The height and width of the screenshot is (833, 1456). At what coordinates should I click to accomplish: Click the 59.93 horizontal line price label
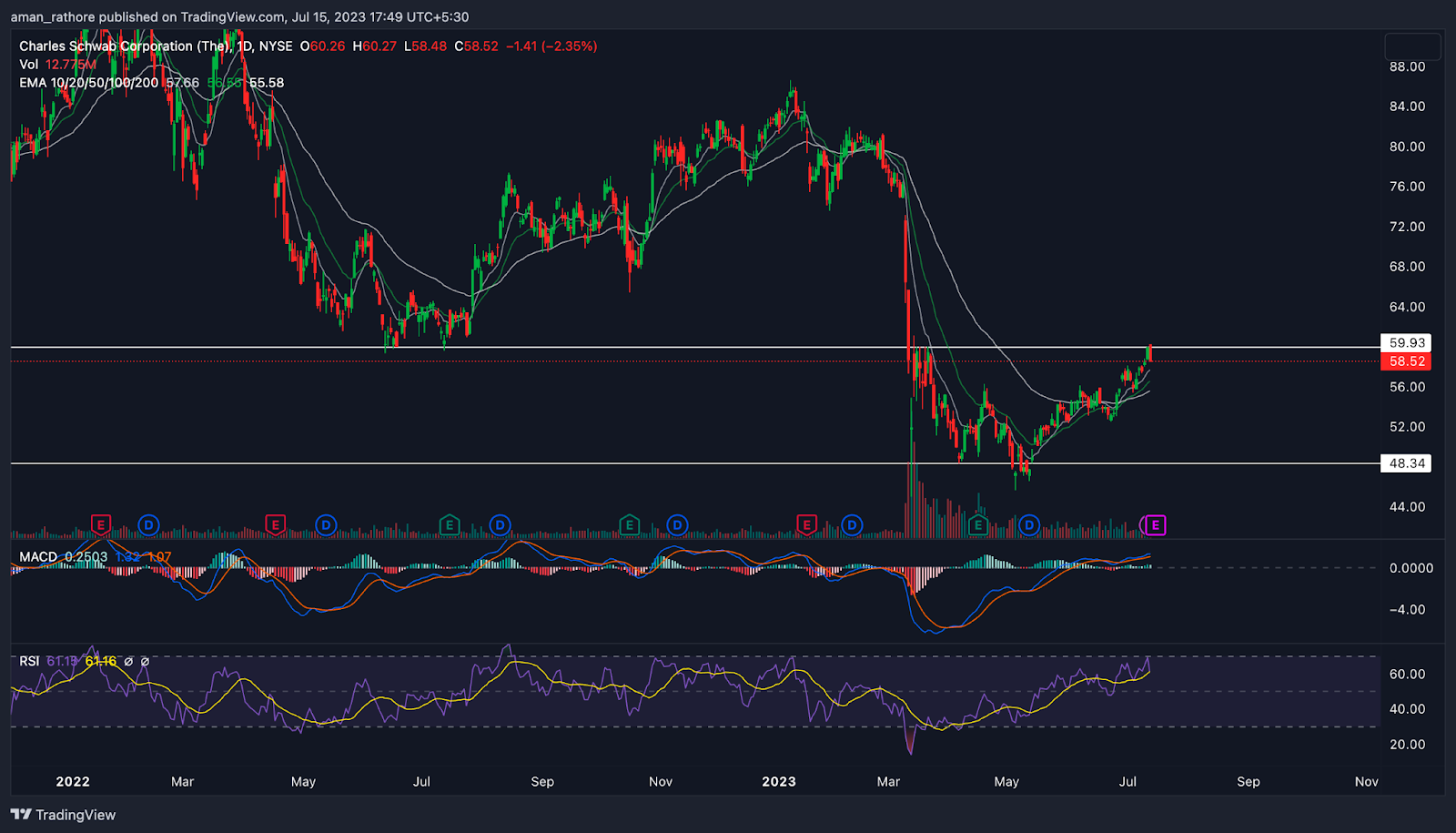[x=1406, y=343]
